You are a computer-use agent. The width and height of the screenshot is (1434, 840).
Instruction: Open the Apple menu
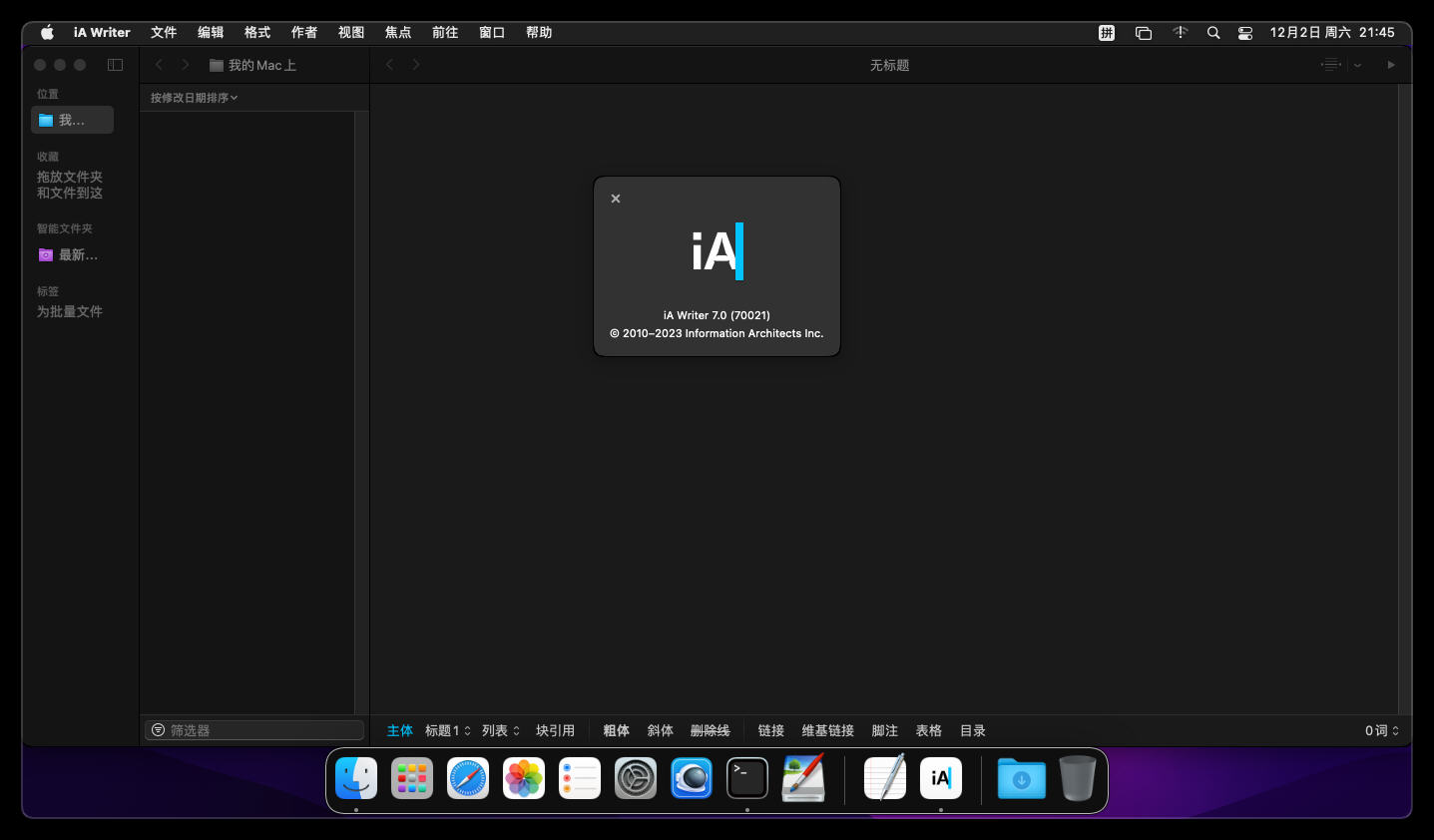47,32
